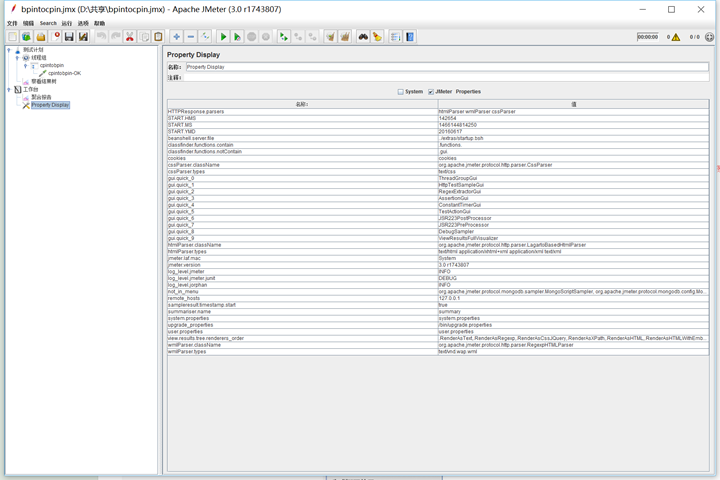
Task: Collapse the 工作台 tree node handle
Action: coord(9,90)
